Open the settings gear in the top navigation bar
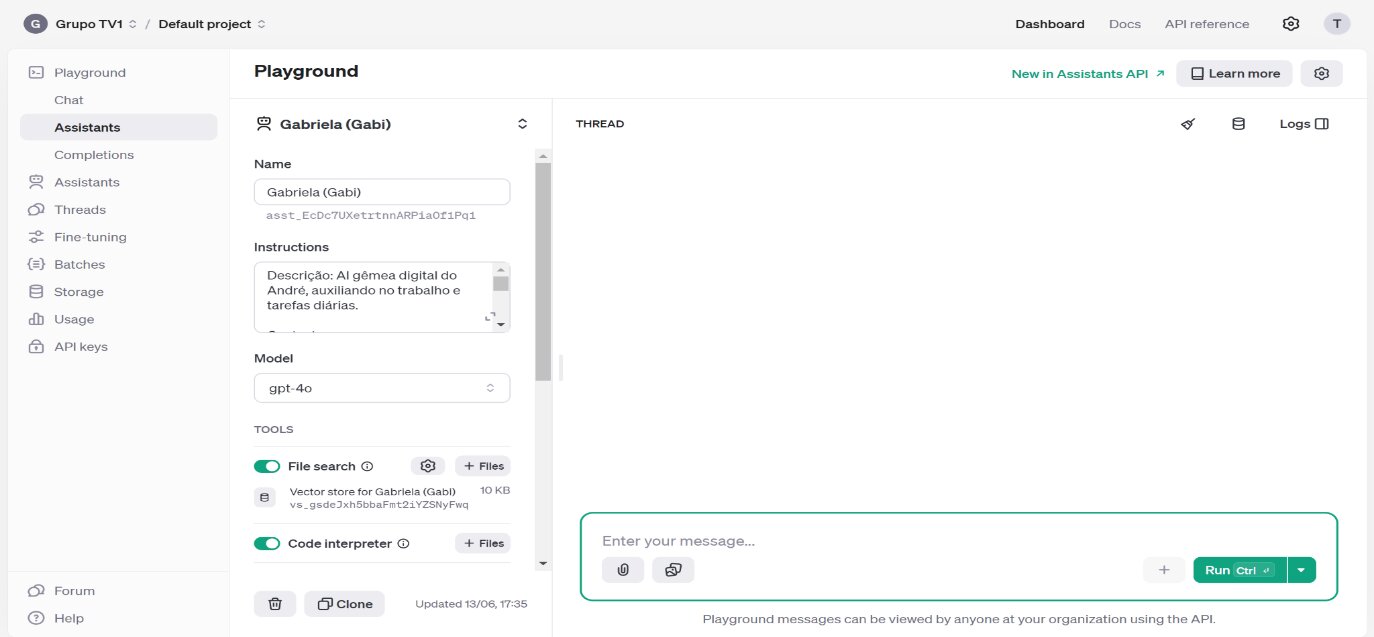 pyautogui.click(x=1291, y=24)
